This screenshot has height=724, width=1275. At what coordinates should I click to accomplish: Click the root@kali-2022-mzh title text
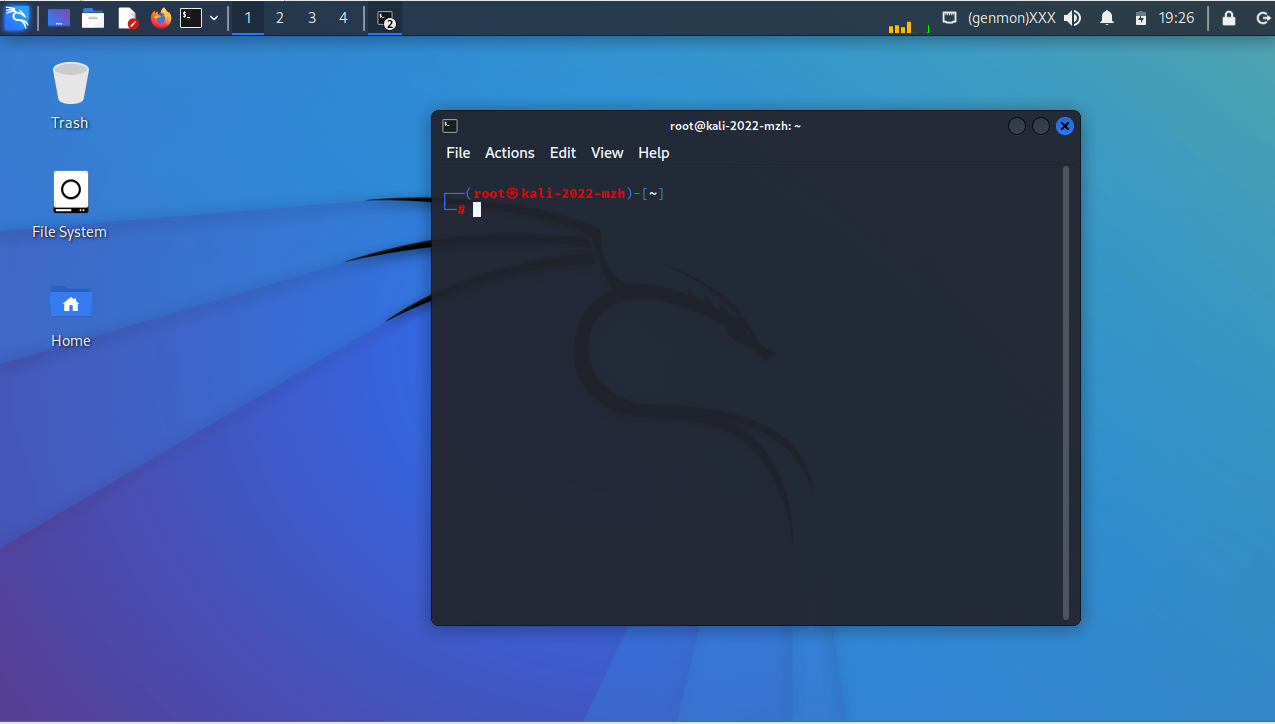pos(735,126)
